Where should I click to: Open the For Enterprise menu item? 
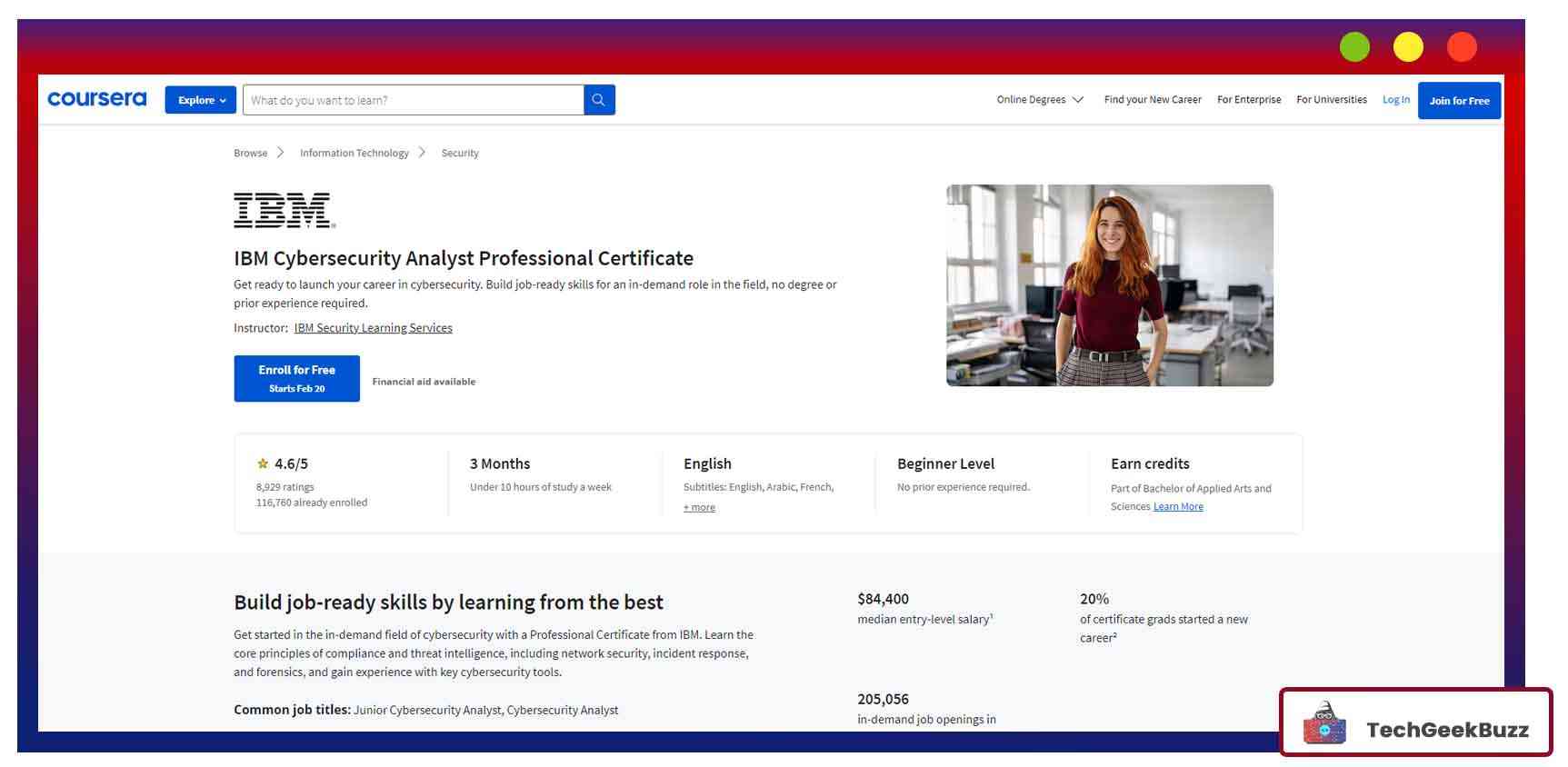1248,100
